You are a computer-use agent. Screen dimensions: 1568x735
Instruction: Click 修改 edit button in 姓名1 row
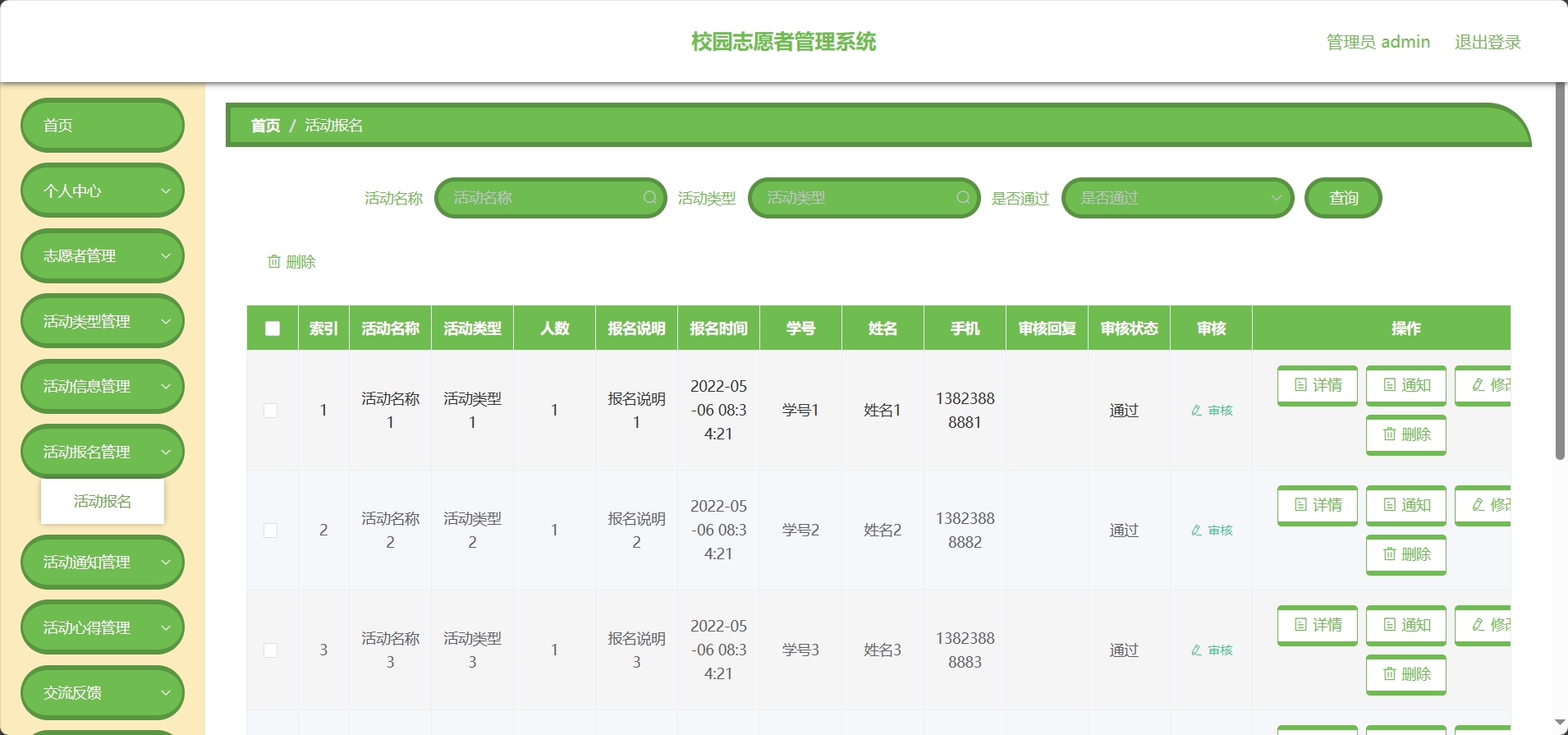point(1483,385)
